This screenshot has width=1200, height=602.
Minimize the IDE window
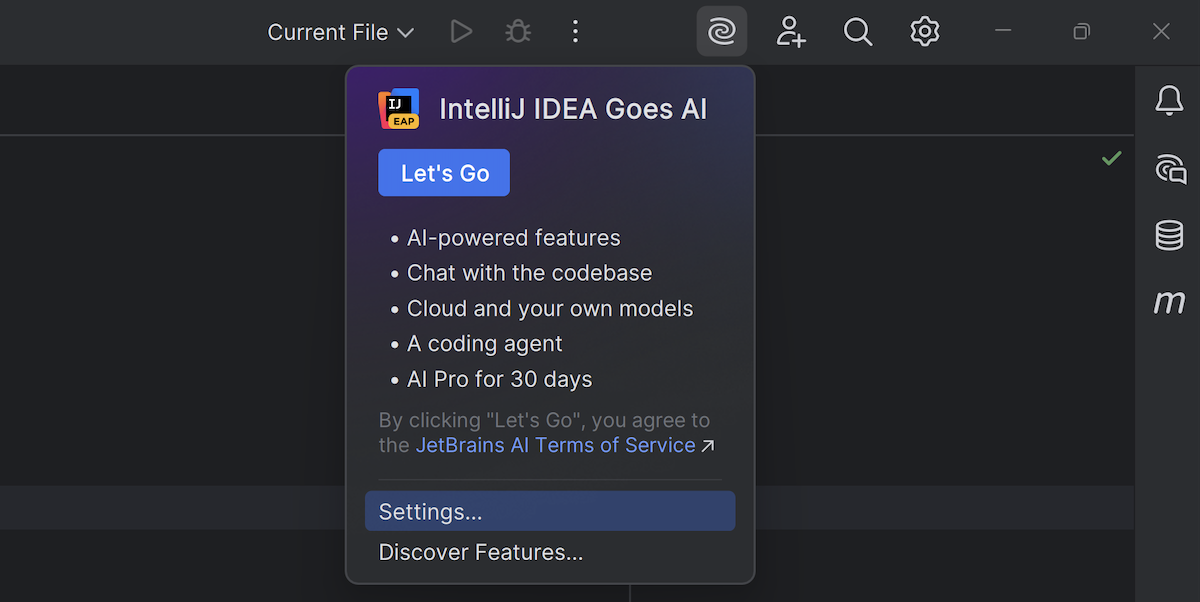(1003, 32)
